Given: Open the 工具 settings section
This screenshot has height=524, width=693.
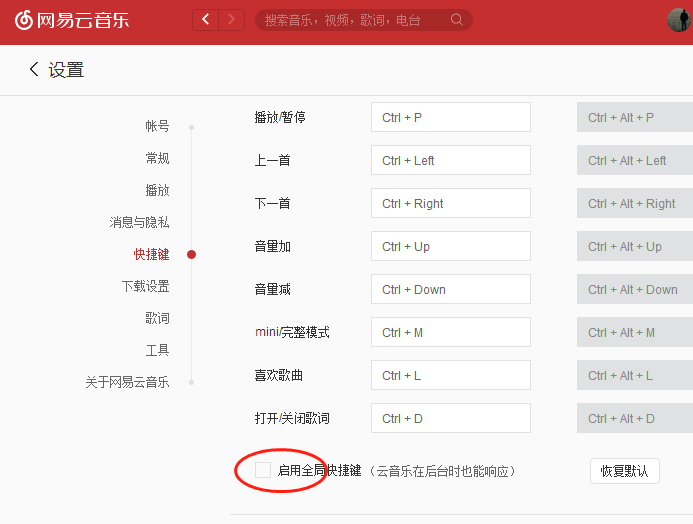Looking at the screenshot, I should 157,350.
